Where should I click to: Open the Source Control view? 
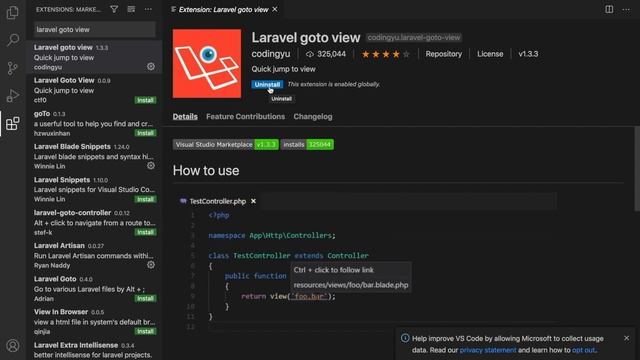[13, 68]
